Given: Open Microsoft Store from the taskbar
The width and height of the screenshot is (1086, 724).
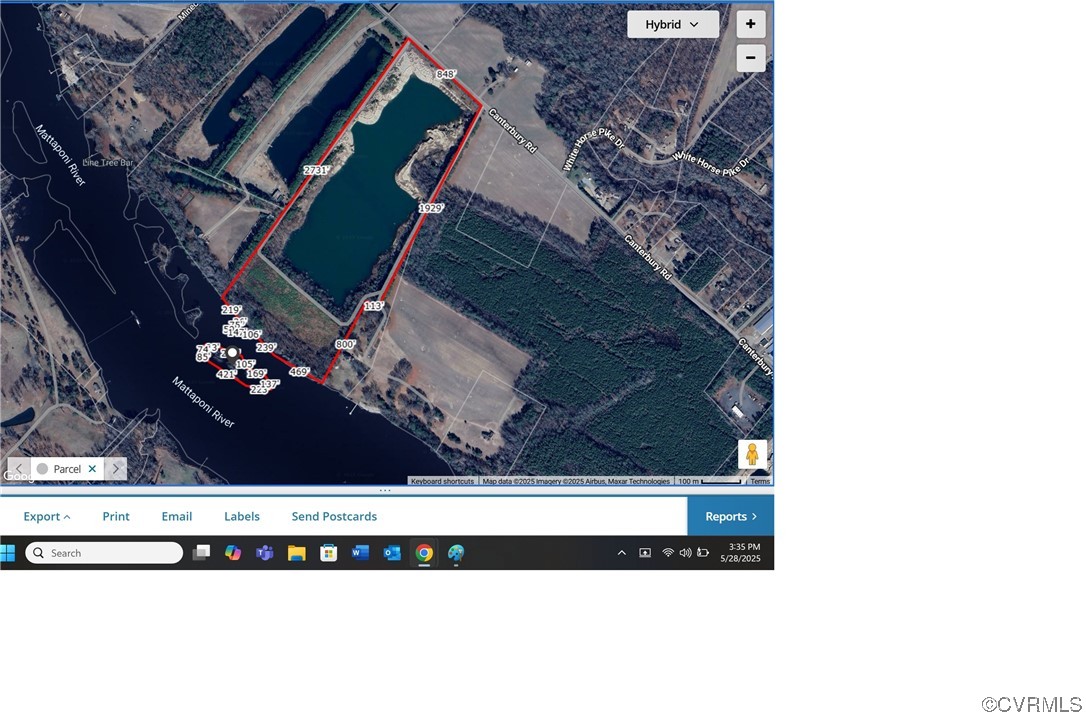Looking at the screenshot, I should pyautogui.click(x=328, y=553).
